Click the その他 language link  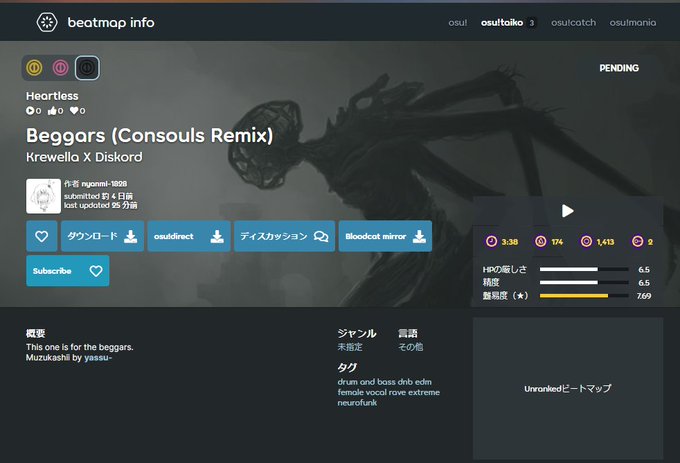[x=410, y=347]
